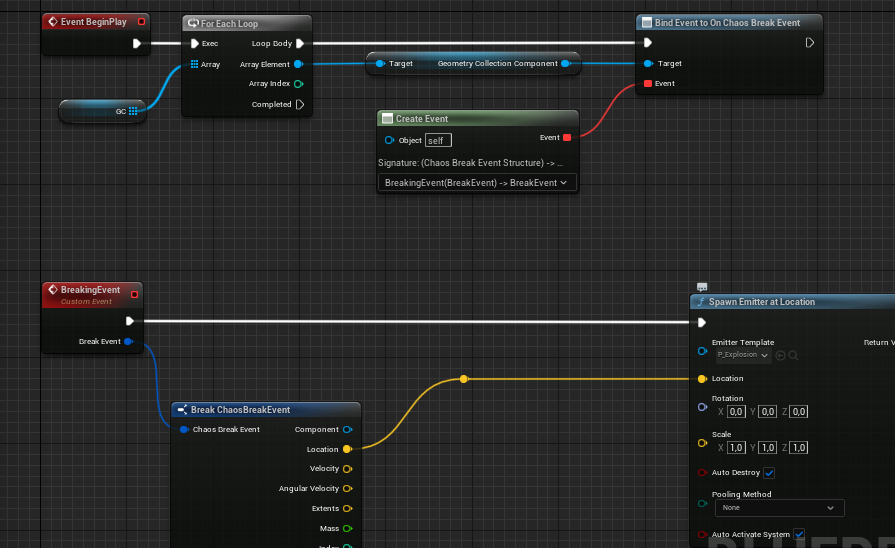Click the Geometry Collection Component output pin
The image size is (895, 548).
point(566,63)
